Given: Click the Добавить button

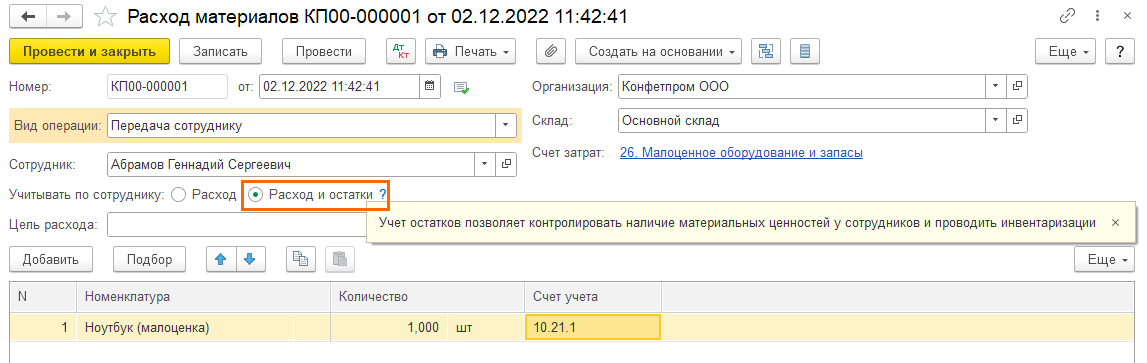Looking at the screenshot, I should click(50, 259).
